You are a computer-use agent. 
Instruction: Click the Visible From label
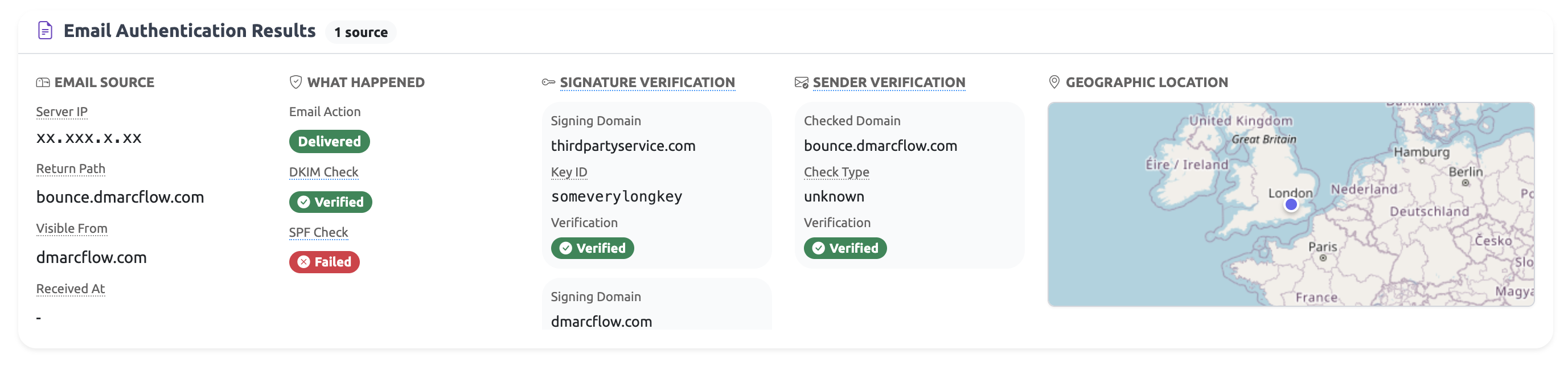coord(72,229)
